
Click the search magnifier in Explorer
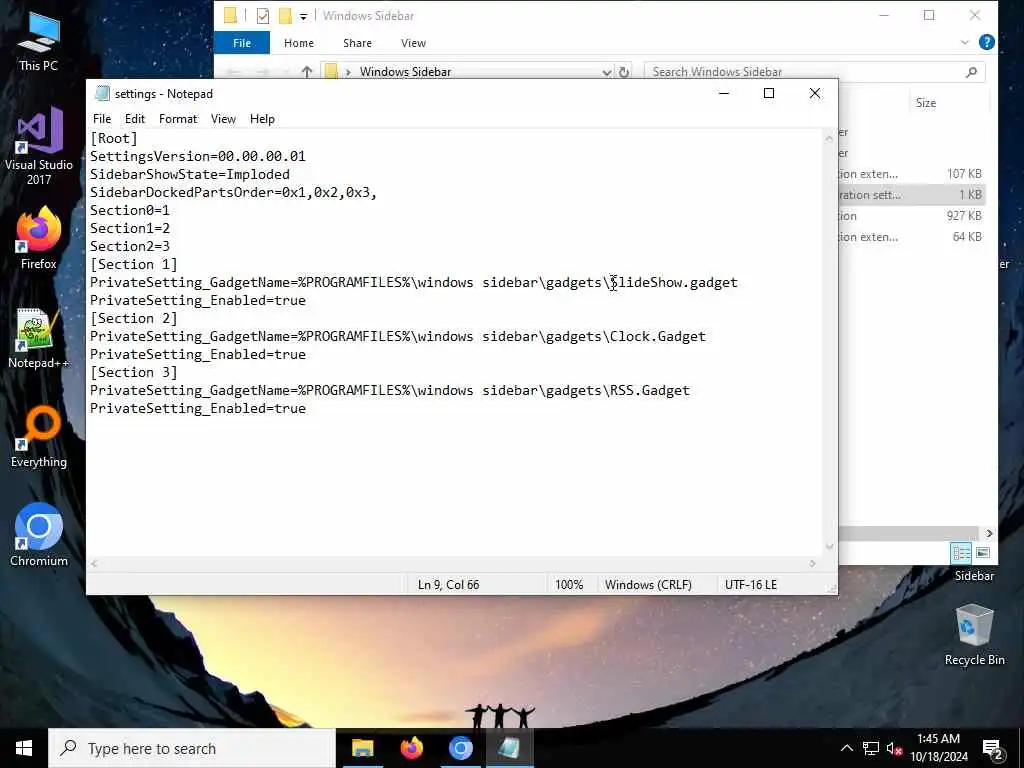pos(972,72)
